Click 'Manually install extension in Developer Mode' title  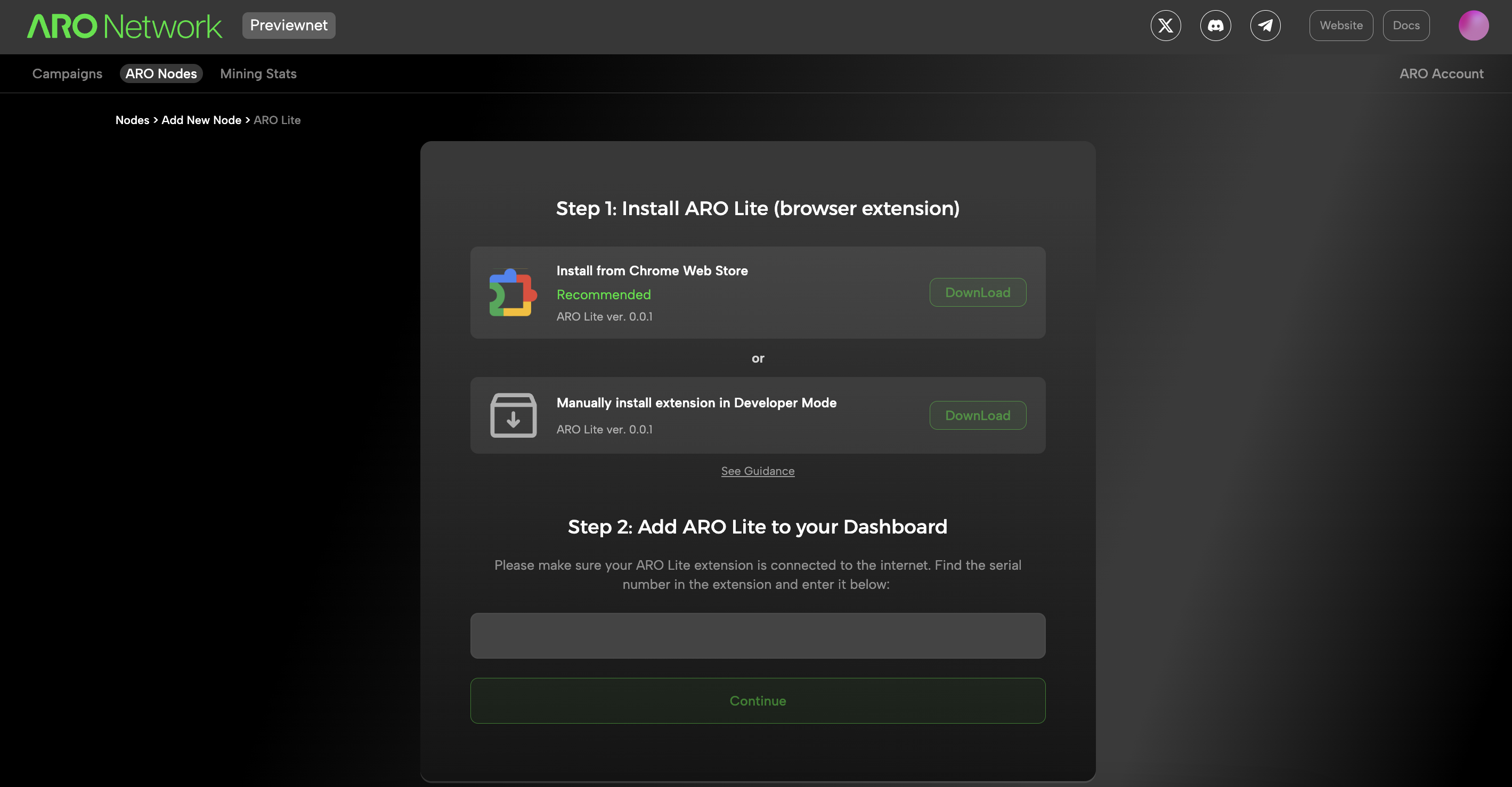pos(697,403)
